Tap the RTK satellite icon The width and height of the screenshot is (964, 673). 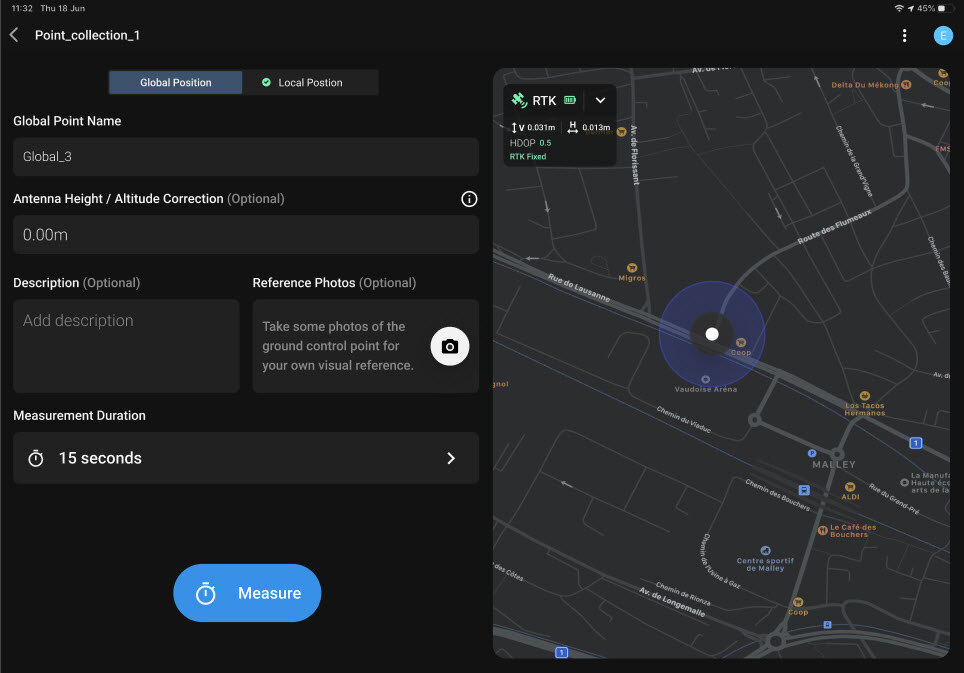tap(519, 100)
